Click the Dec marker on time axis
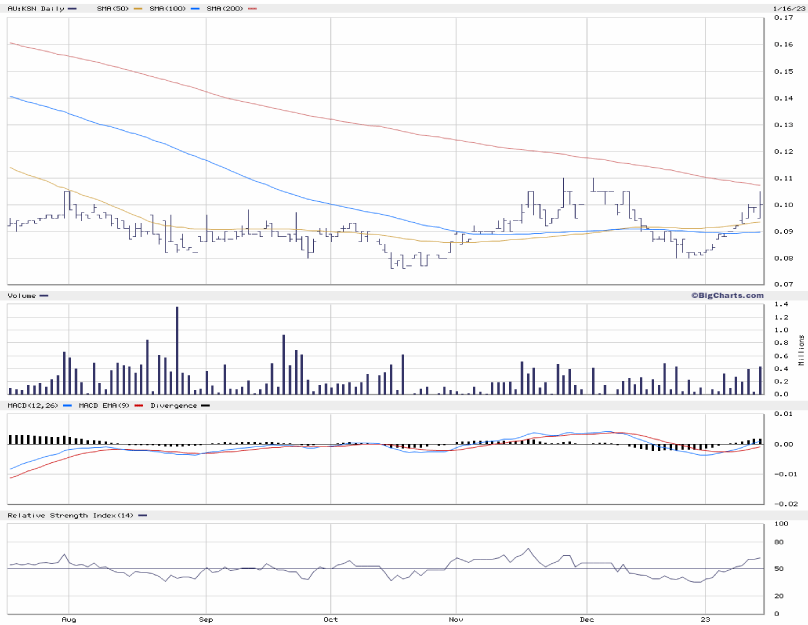 coord(588,619)
